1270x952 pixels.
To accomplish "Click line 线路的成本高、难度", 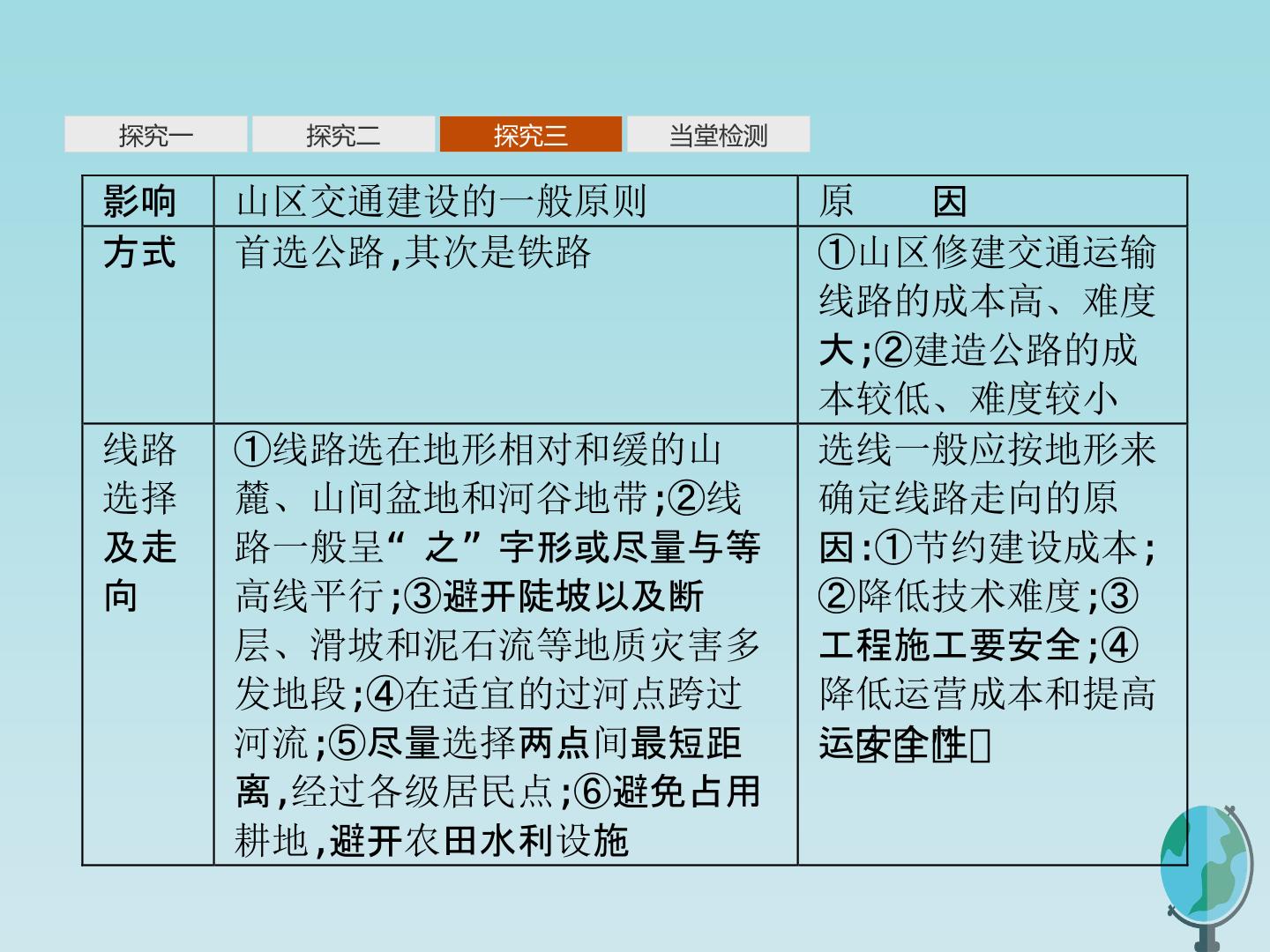I will [987, 301].
